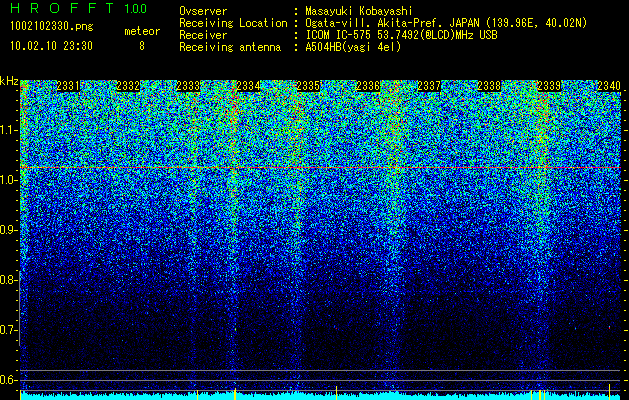Click the date stamp 10.02.10 23:30
This screenshot has width=629, height=400.
tap(51, 46)
